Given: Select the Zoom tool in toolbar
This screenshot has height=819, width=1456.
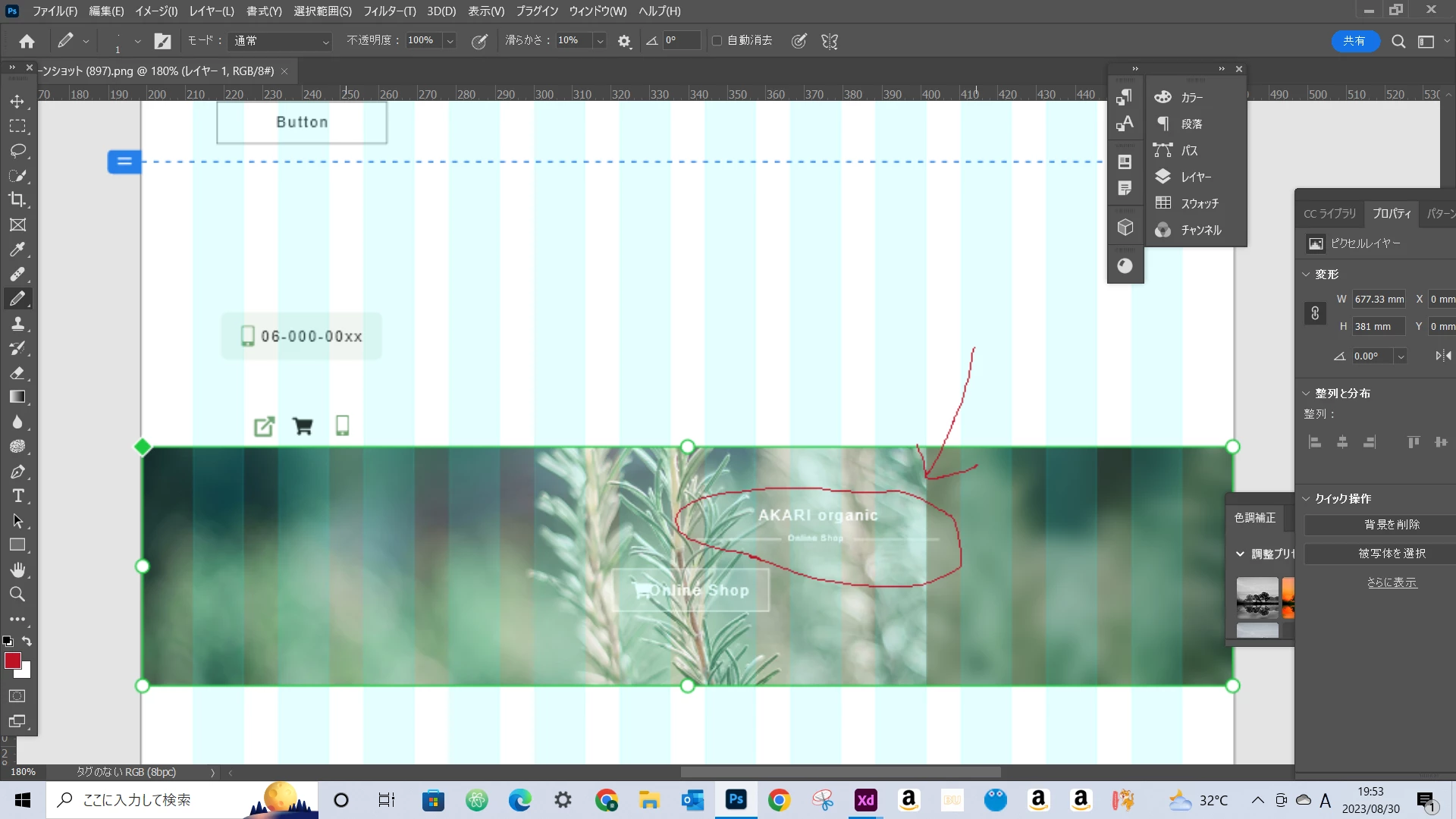Looking at the screenshot, I should click(x=17, y=594).
